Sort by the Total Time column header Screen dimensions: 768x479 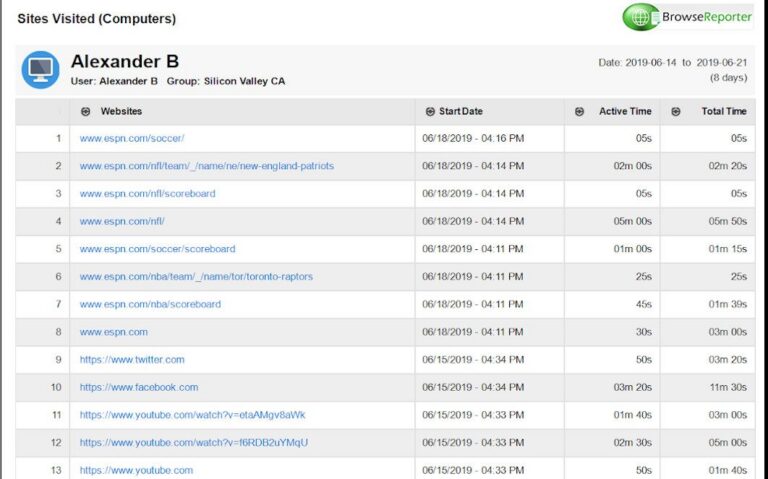724,112
